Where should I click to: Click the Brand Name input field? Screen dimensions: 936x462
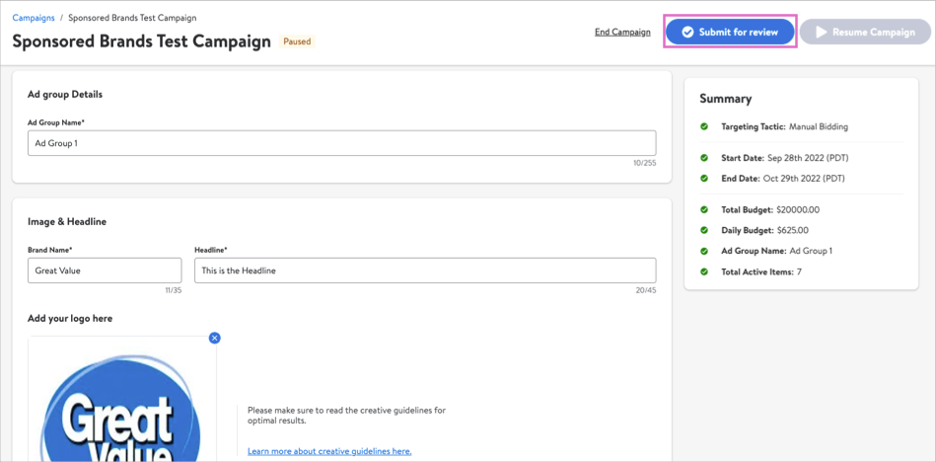pos(104,270)
